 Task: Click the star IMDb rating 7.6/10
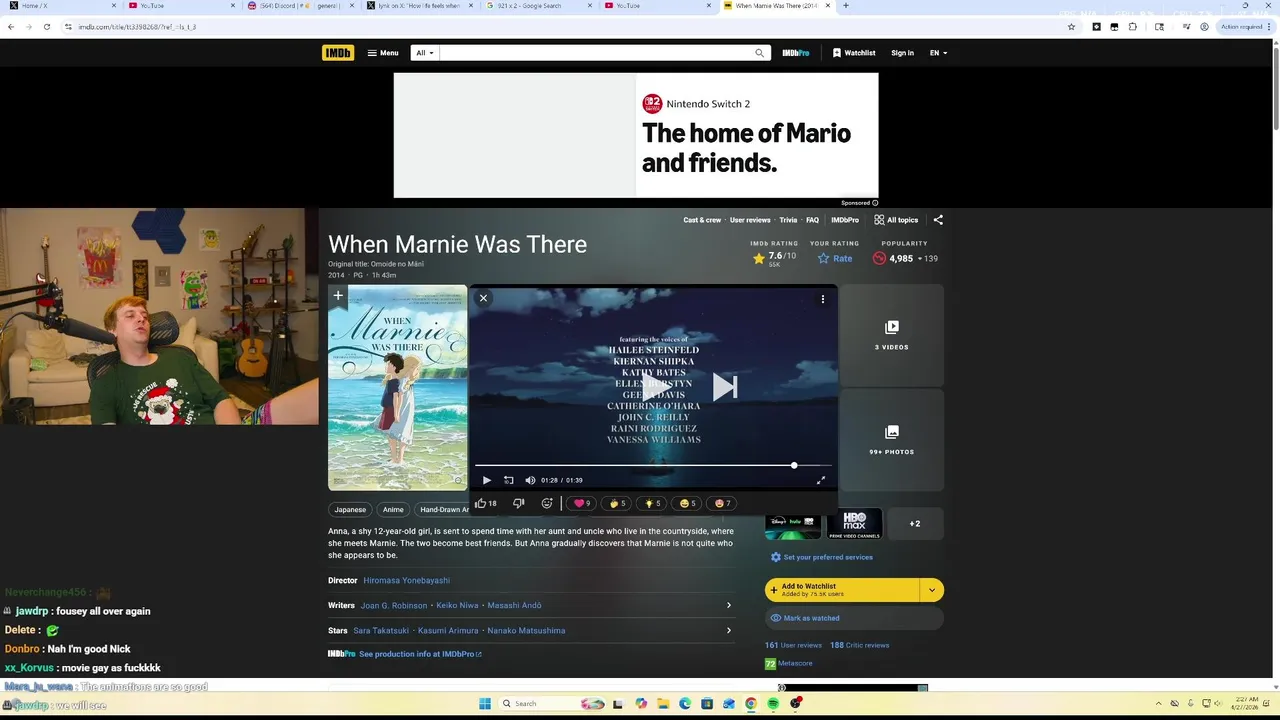[774, 258]
